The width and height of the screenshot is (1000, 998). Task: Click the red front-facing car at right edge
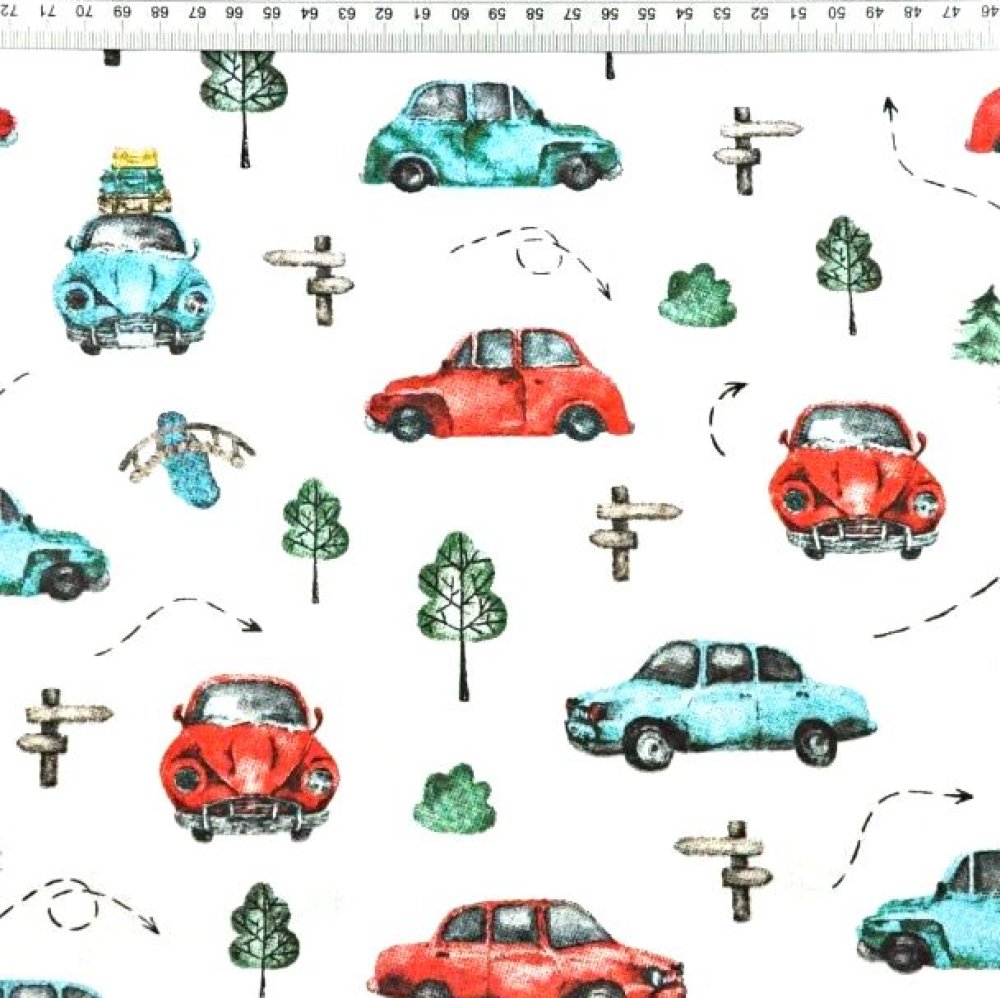tap(857, 480)
